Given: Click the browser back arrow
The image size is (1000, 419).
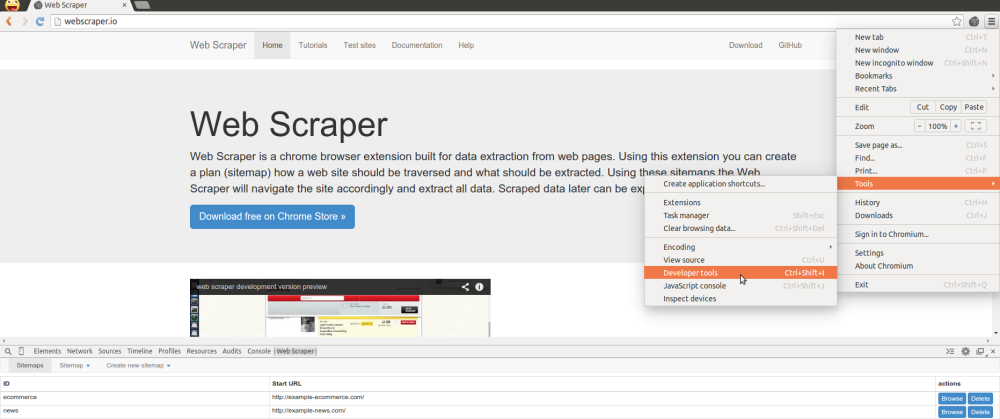Looking at the screenshot, I should tap(9, 21).
